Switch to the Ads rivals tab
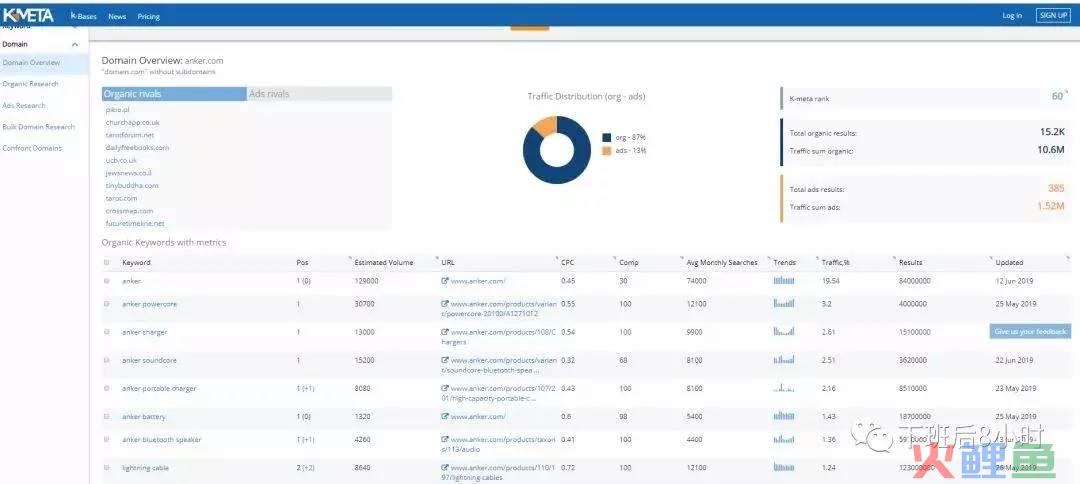This screenshot has height=484, width=1080. point(319,94)
